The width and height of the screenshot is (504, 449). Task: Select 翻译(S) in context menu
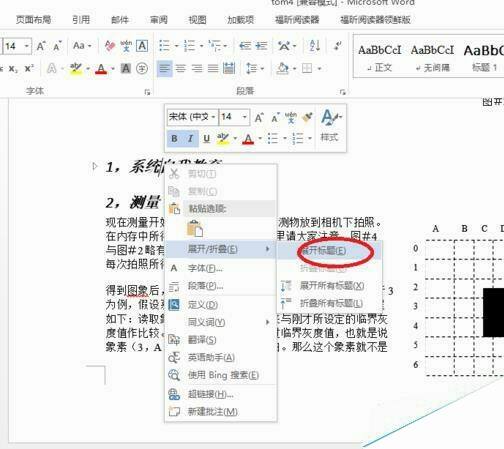(221, 340)
